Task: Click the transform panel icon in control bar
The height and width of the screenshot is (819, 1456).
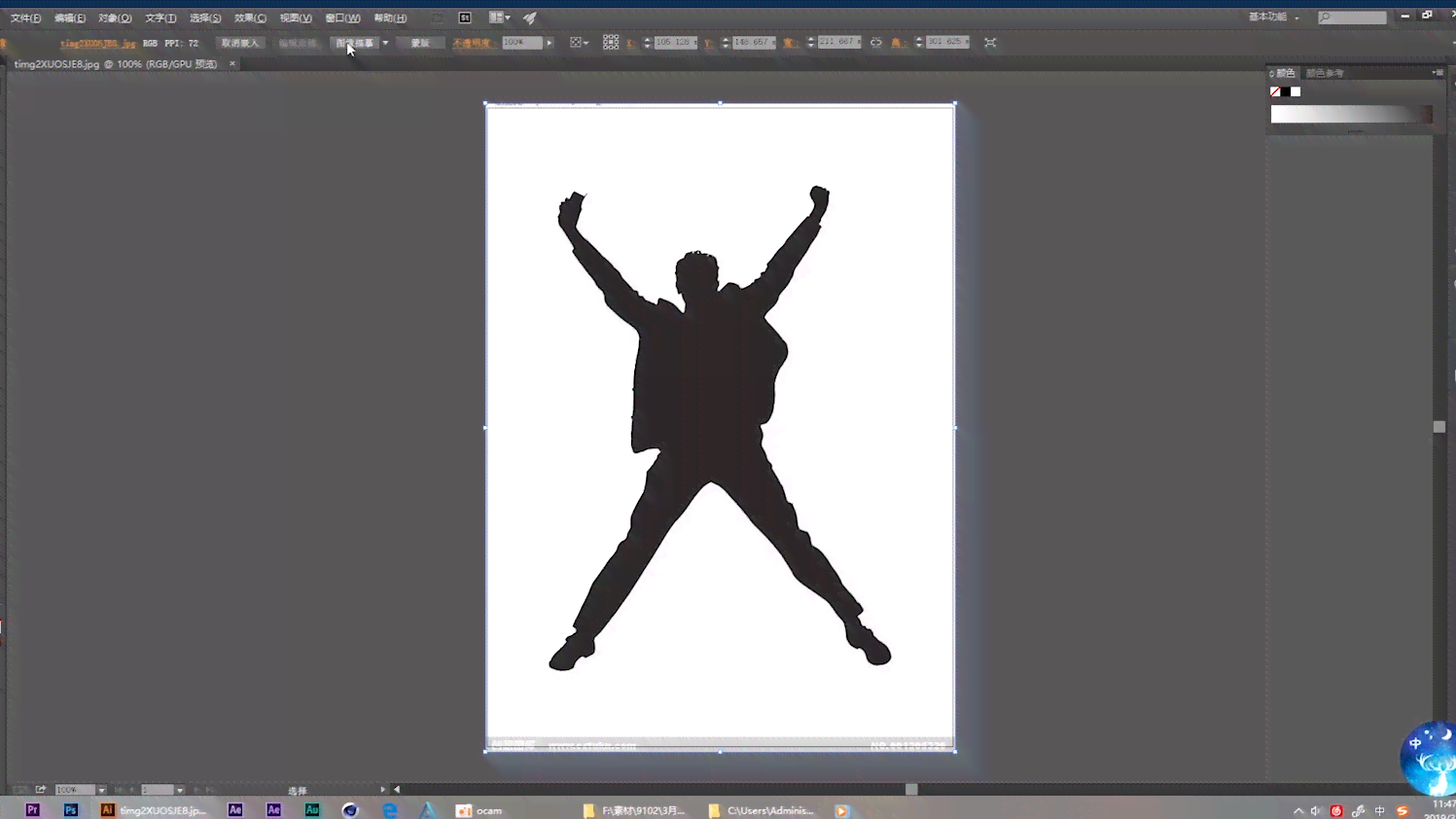Action: pyautogui.click(x=990, y=43)
